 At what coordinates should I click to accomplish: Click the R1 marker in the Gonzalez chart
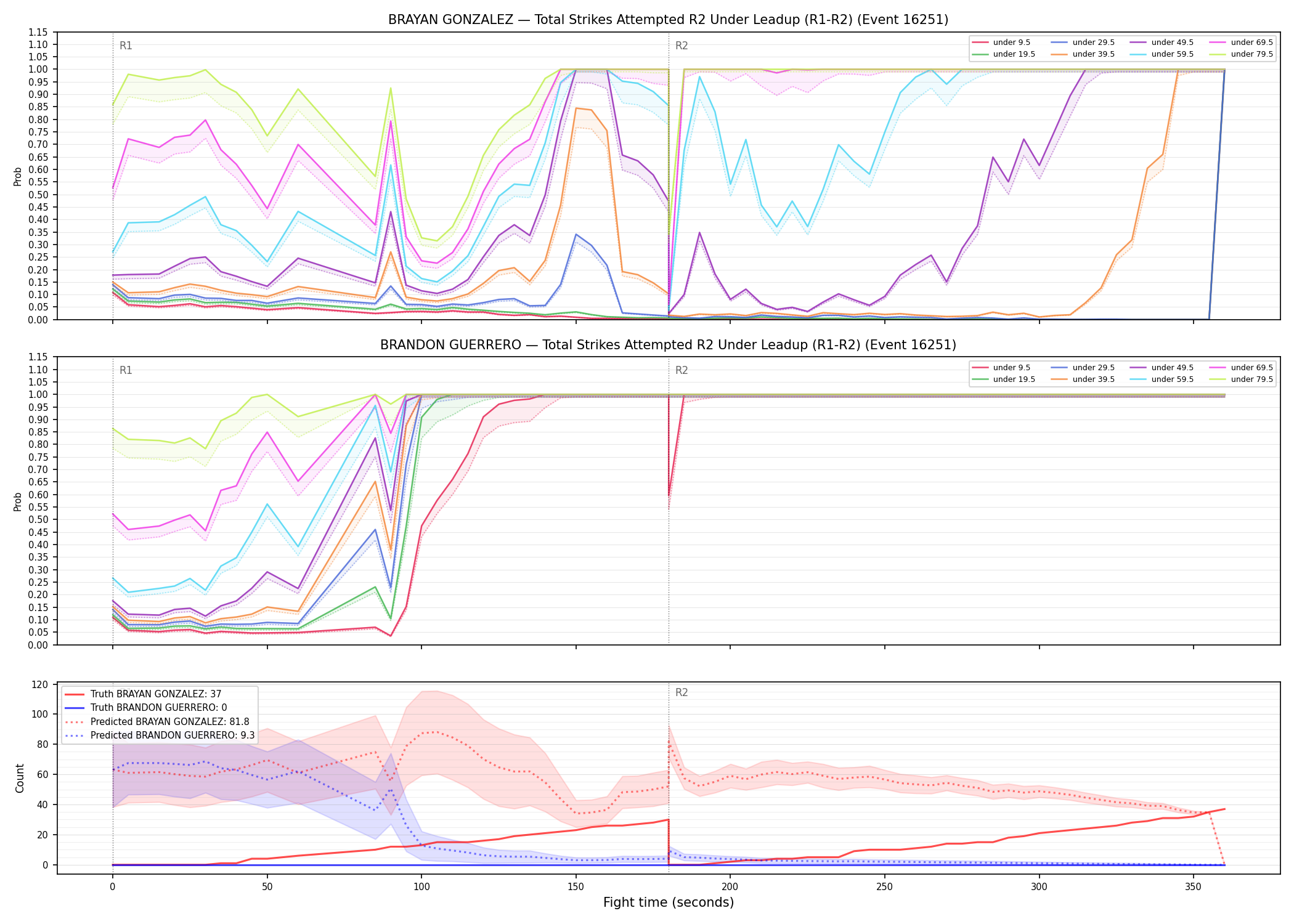tap(126, 46)
